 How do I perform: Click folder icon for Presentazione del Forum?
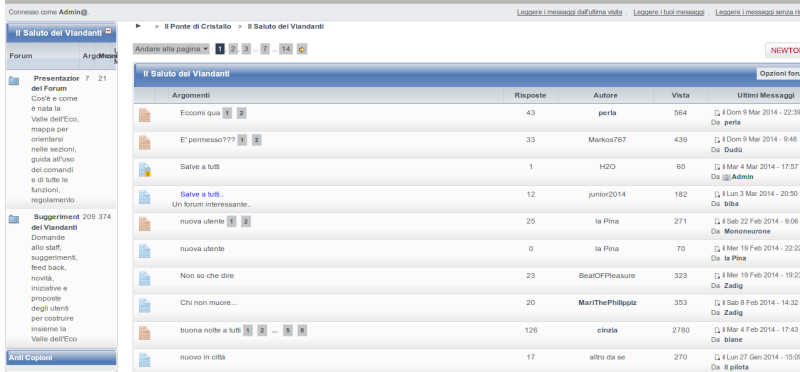[14, 80]
